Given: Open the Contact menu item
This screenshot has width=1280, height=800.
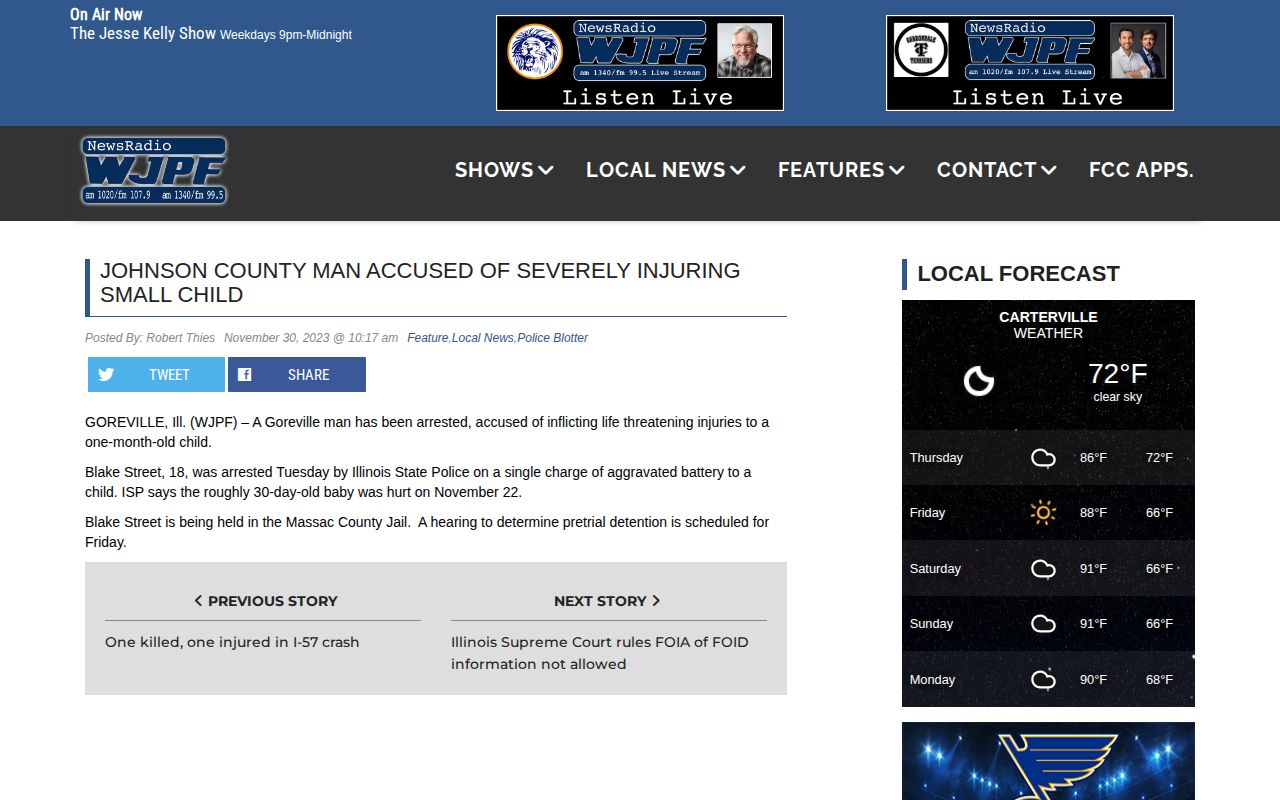Looking at the screenshot, I should pos(996,170).
